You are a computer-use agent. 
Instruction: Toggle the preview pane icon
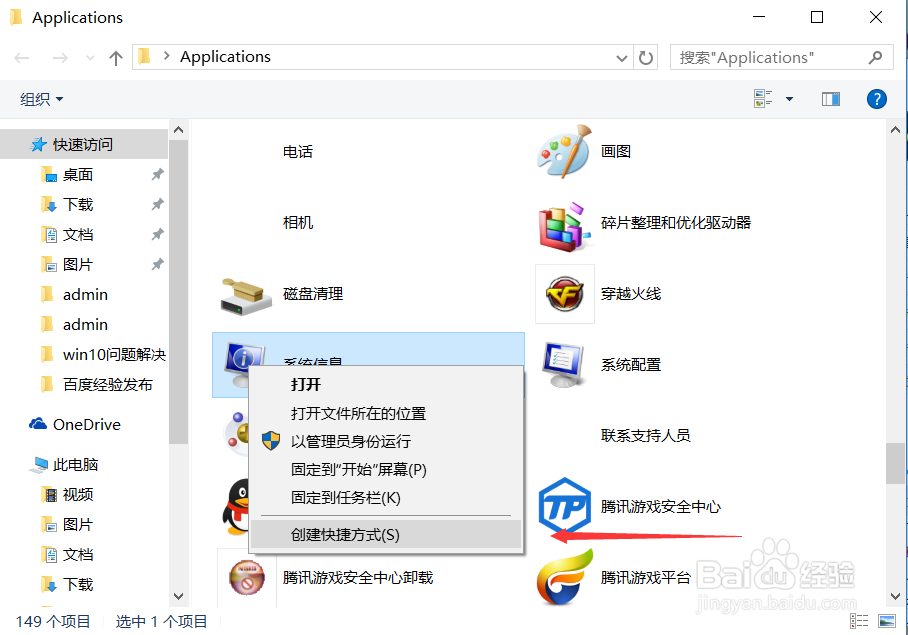coord(831,99)
